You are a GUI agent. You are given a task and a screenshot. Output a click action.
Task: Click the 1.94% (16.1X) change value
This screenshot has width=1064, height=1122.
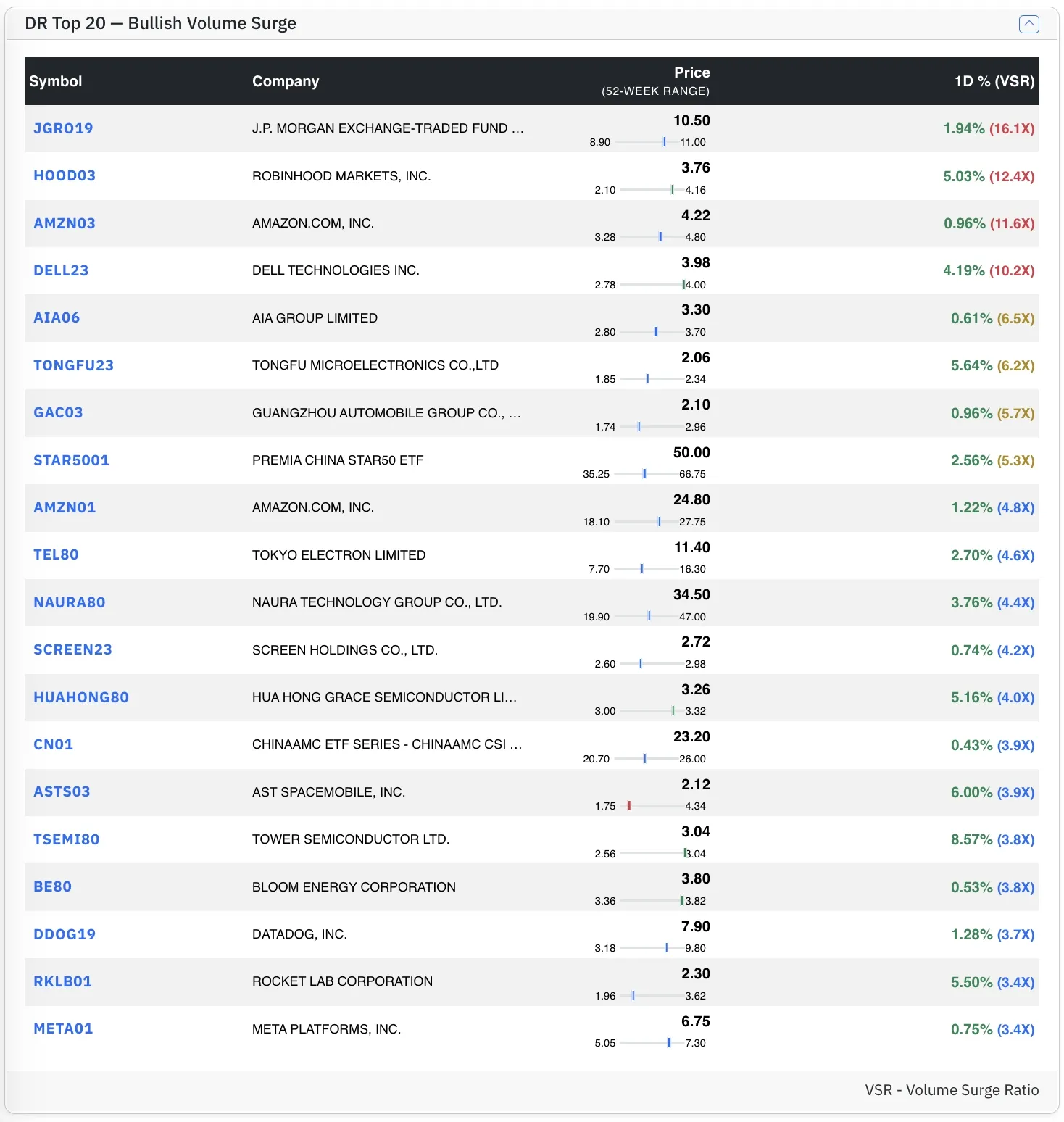(989, 128)
